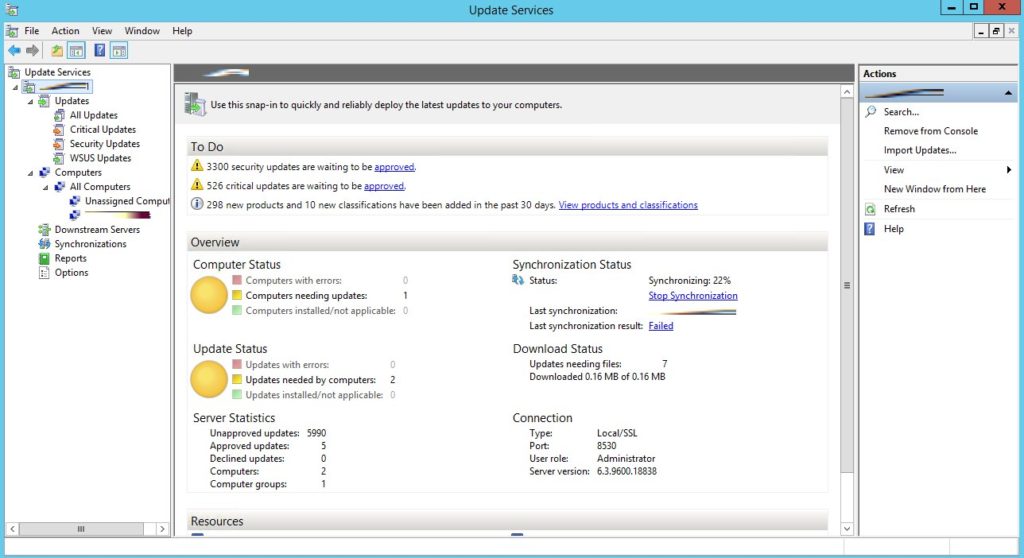Click the Up One Level folder icon
The image size is (1024, 558).
[x=57, y=51]
